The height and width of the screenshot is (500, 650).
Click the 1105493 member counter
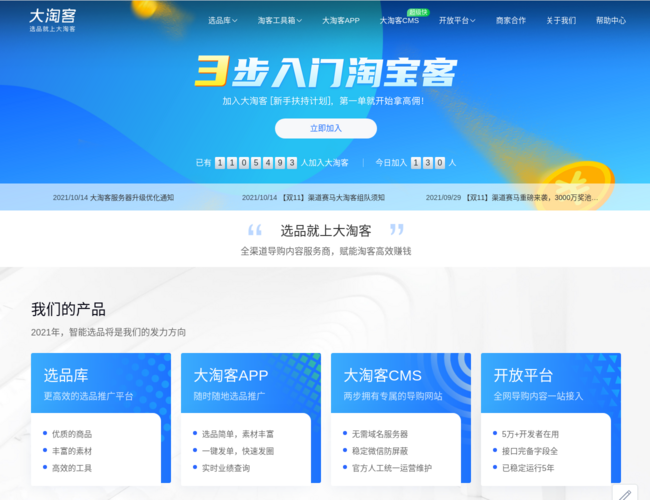coord(256,163)
